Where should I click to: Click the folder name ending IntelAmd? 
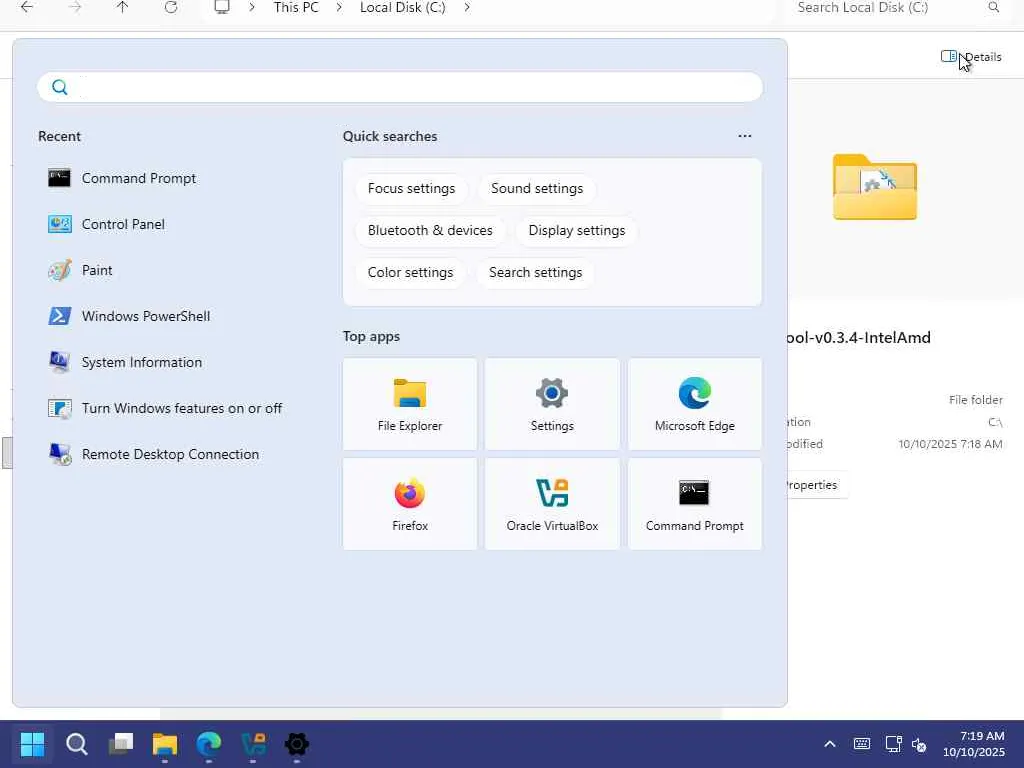859,338
